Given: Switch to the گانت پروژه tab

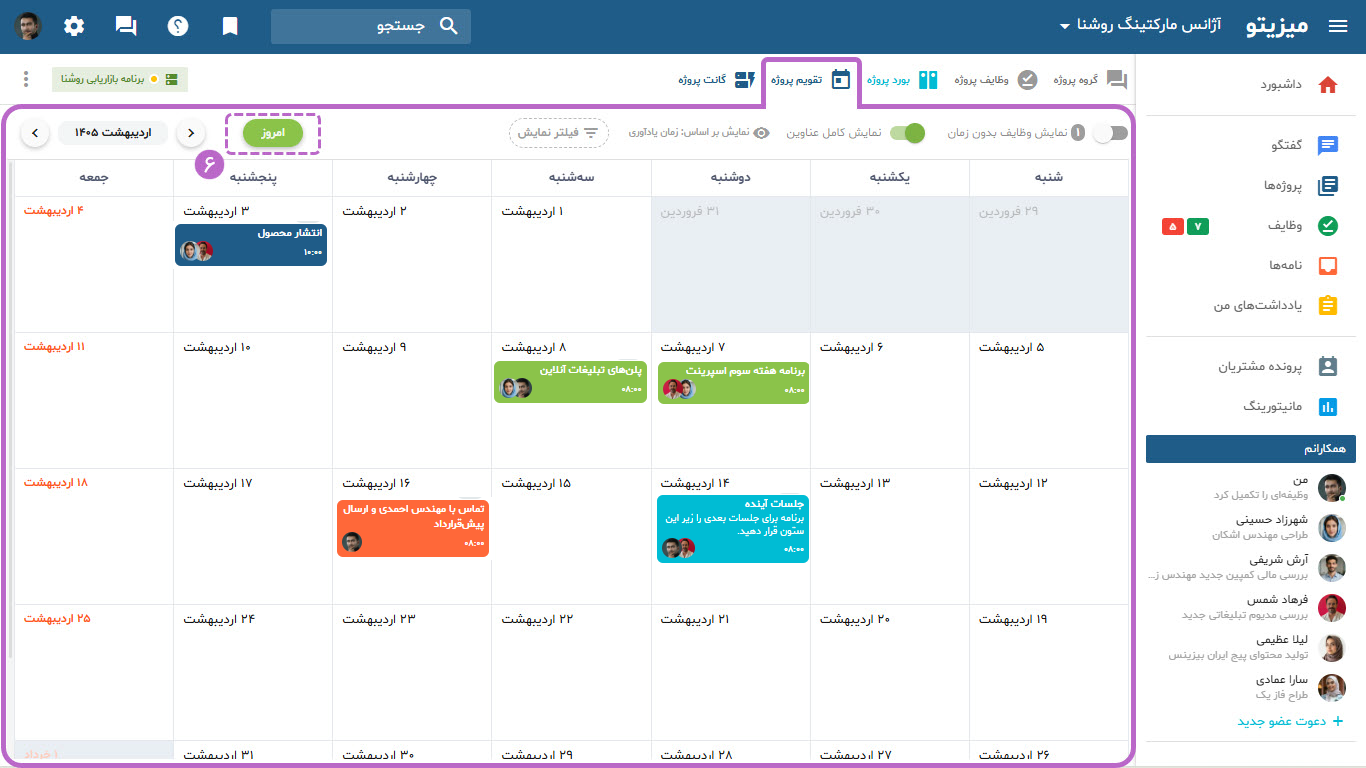Looking at the screenshot, I should point(716,80).
